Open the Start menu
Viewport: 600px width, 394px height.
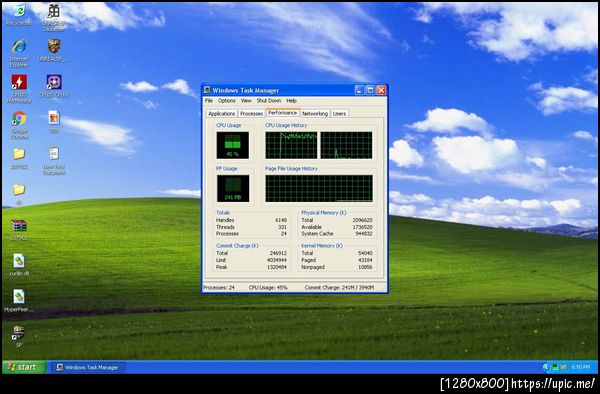click(24, 367)
